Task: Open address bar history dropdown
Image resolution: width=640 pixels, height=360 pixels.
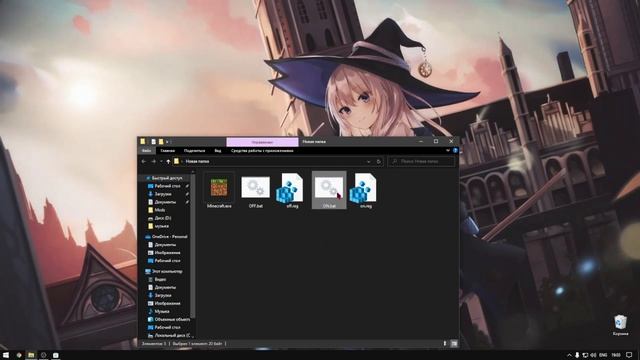Action: tap(369, 162)
